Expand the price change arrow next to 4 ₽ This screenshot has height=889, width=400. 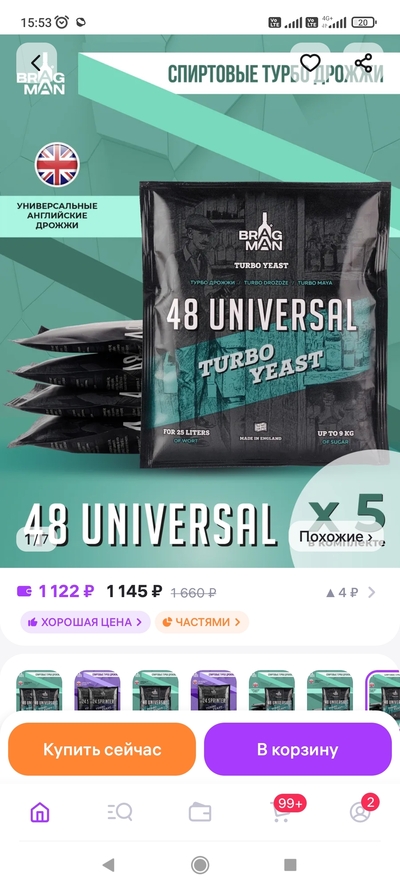[372, 592]
